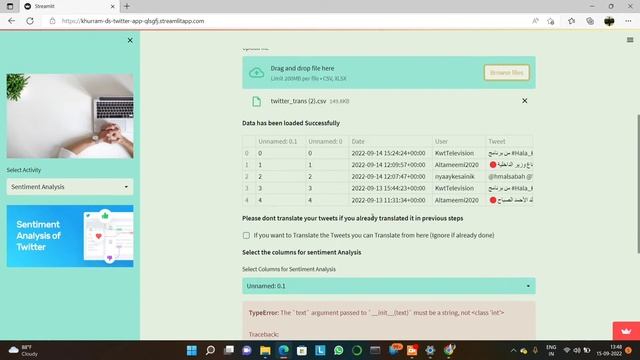Open Microsoft Store on the taskbar
The image size is (640, 360).
coord(302,350)
